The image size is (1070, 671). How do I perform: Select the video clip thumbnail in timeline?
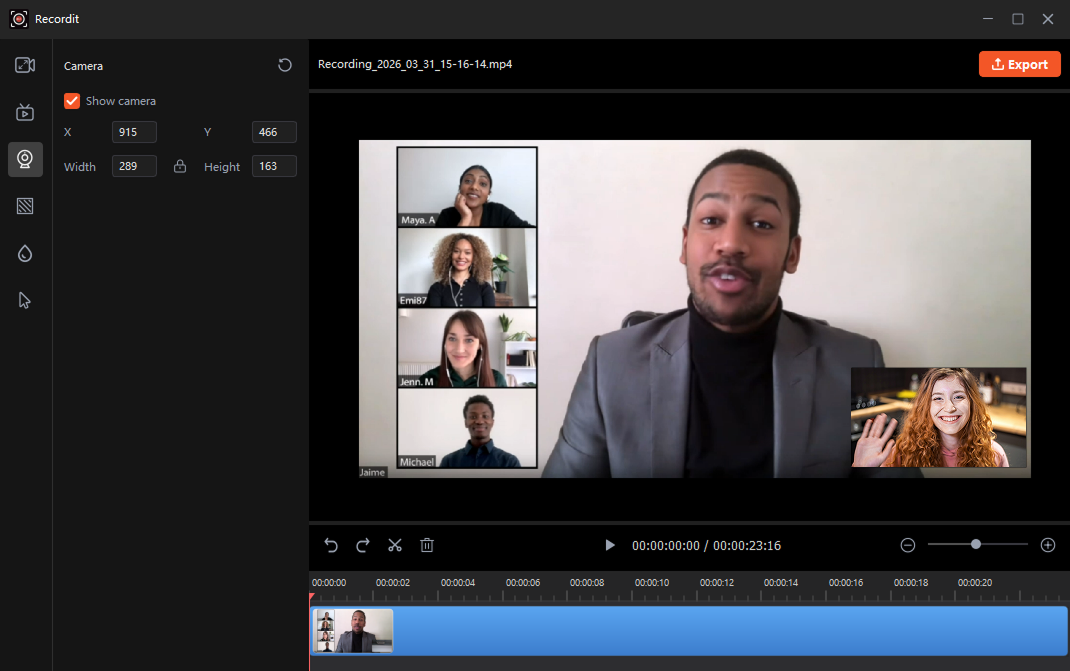tap(354, 631)
